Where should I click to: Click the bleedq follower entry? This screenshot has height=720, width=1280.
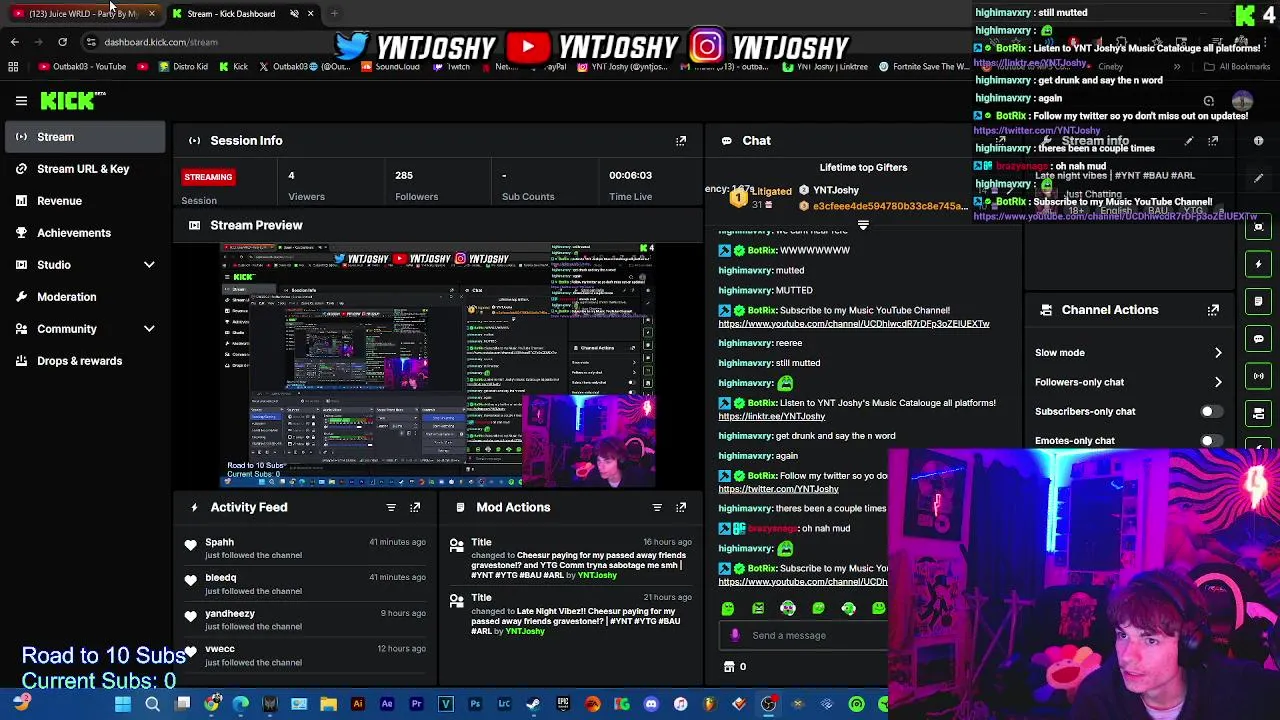(307, 584)
